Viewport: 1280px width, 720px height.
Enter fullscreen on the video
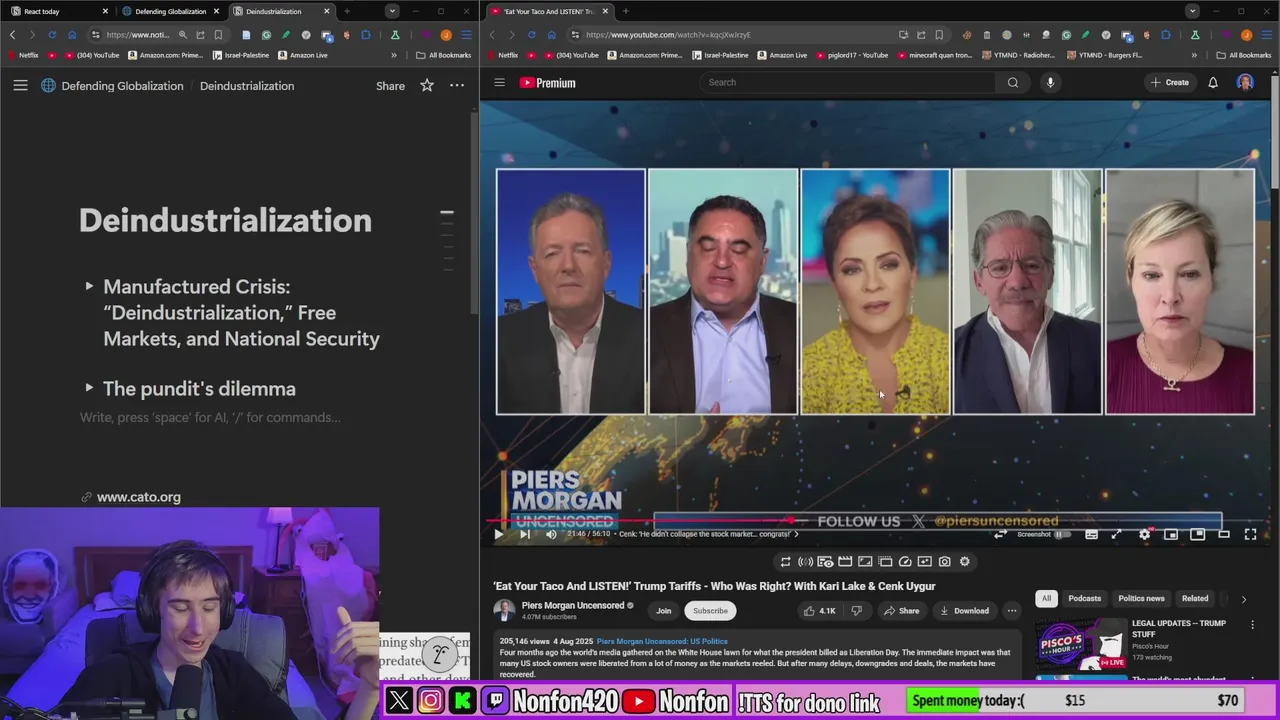pyautogui.click(x=1250, y=534)
